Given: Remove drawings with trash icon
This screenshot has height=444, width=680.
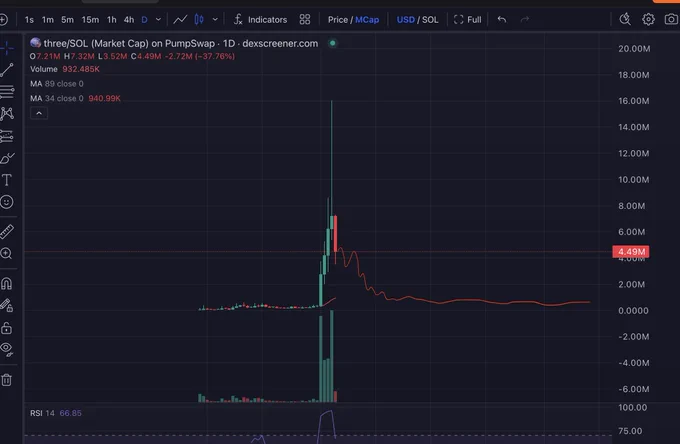Looking at the screenshot, I should point(7,380).
